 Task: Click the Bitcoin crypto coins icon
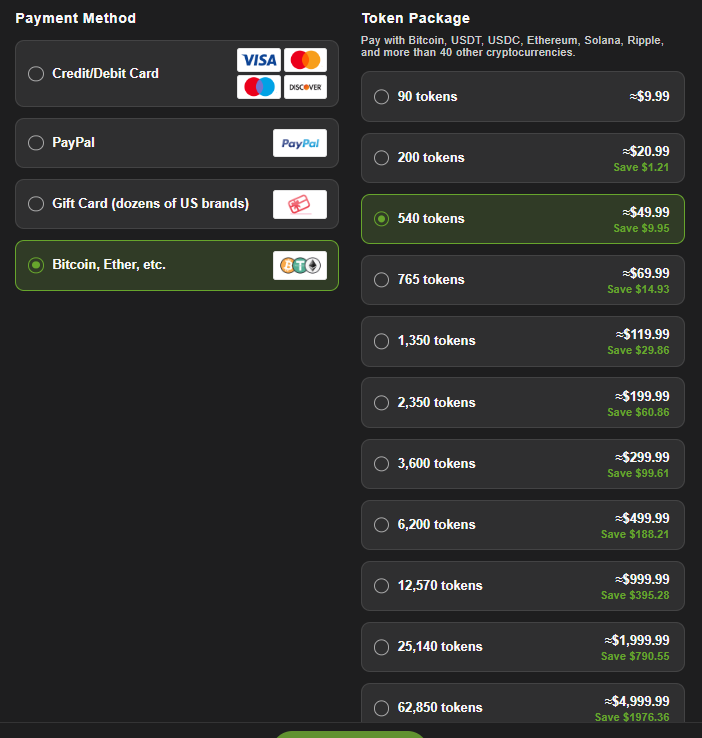pos(300,265)
